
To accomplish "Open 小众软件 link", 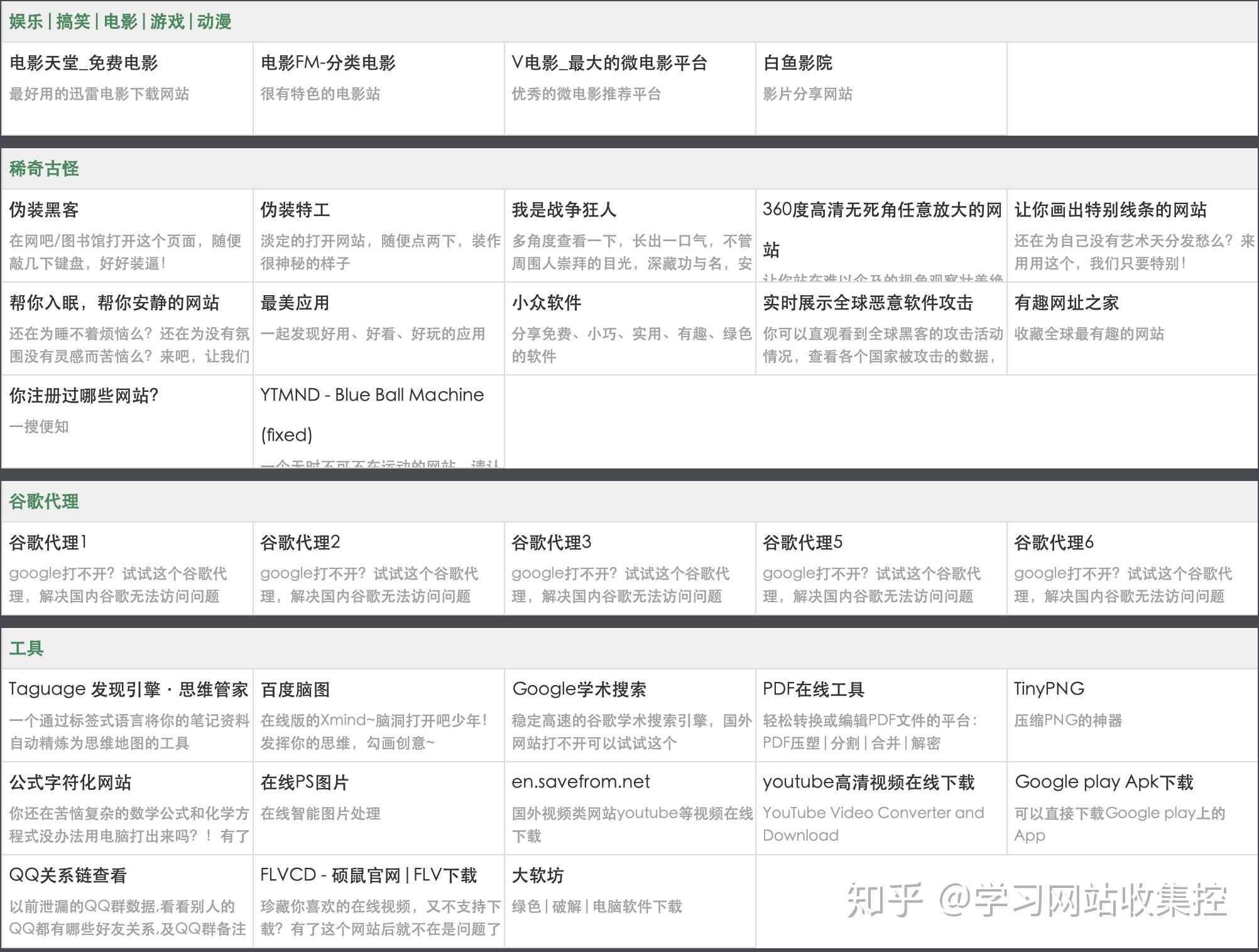I will (x=546, y=303).
